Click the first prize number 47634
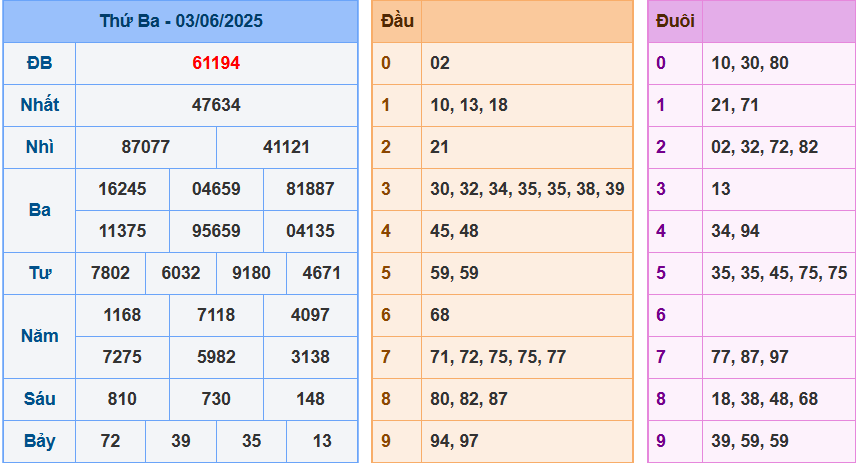Viewport: 856px width, 463px height. tap(216, 105)
